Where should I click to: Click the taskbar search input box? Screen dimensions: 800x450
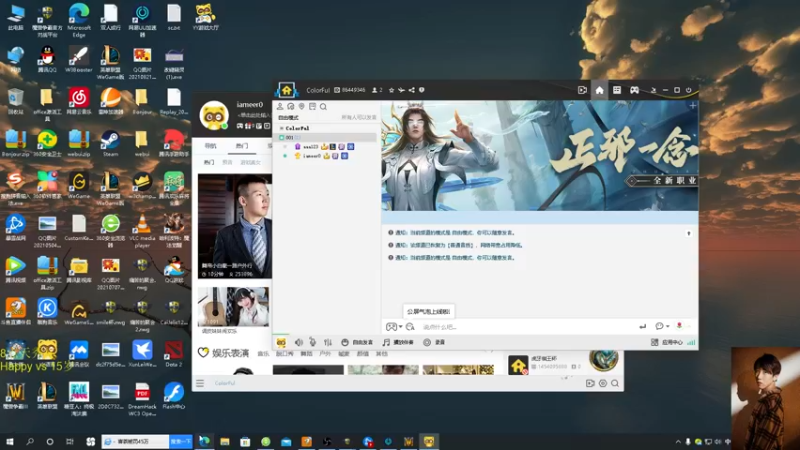click(x=136, y=441)
